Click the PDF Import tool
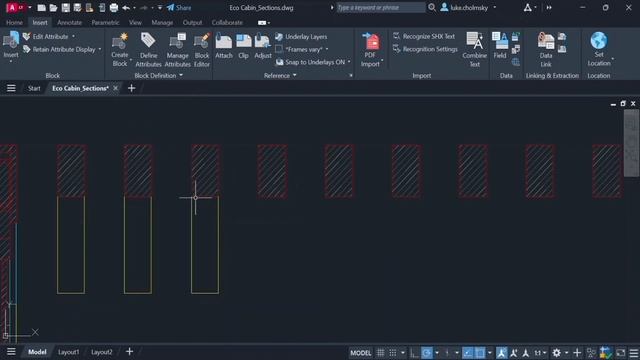This screenshot has height=360, width=640. (x=370, y=50)
